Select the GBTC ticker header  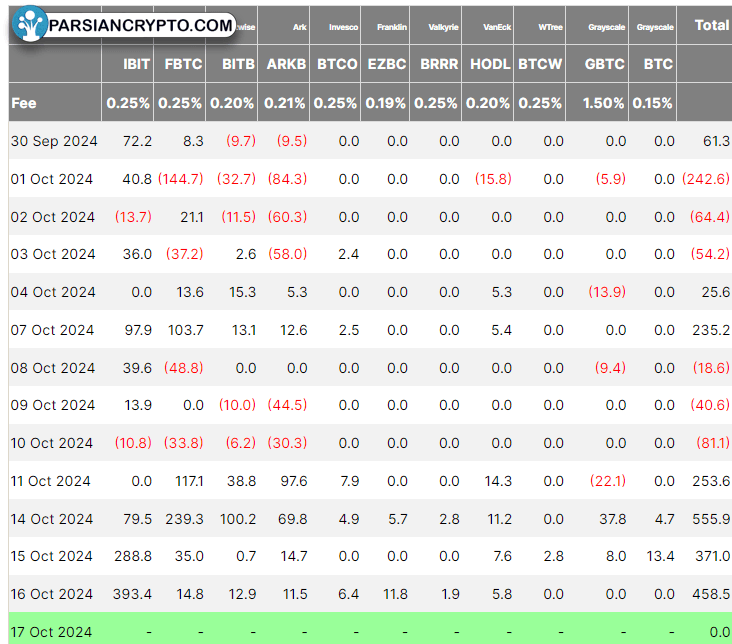point(605,64)
